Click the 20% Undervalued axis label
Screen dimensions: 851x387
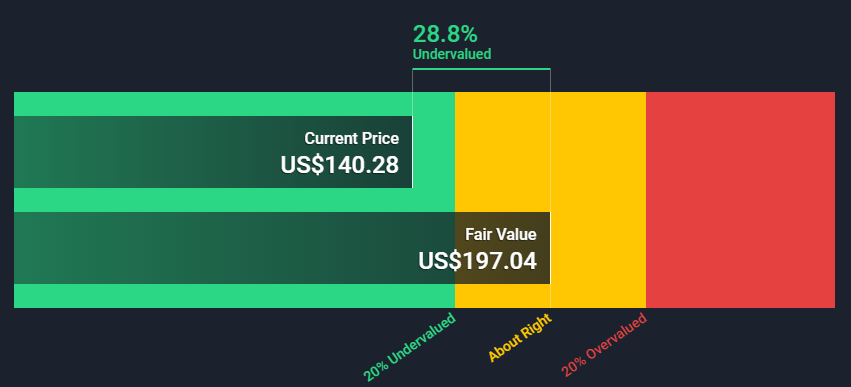point(410,346)
